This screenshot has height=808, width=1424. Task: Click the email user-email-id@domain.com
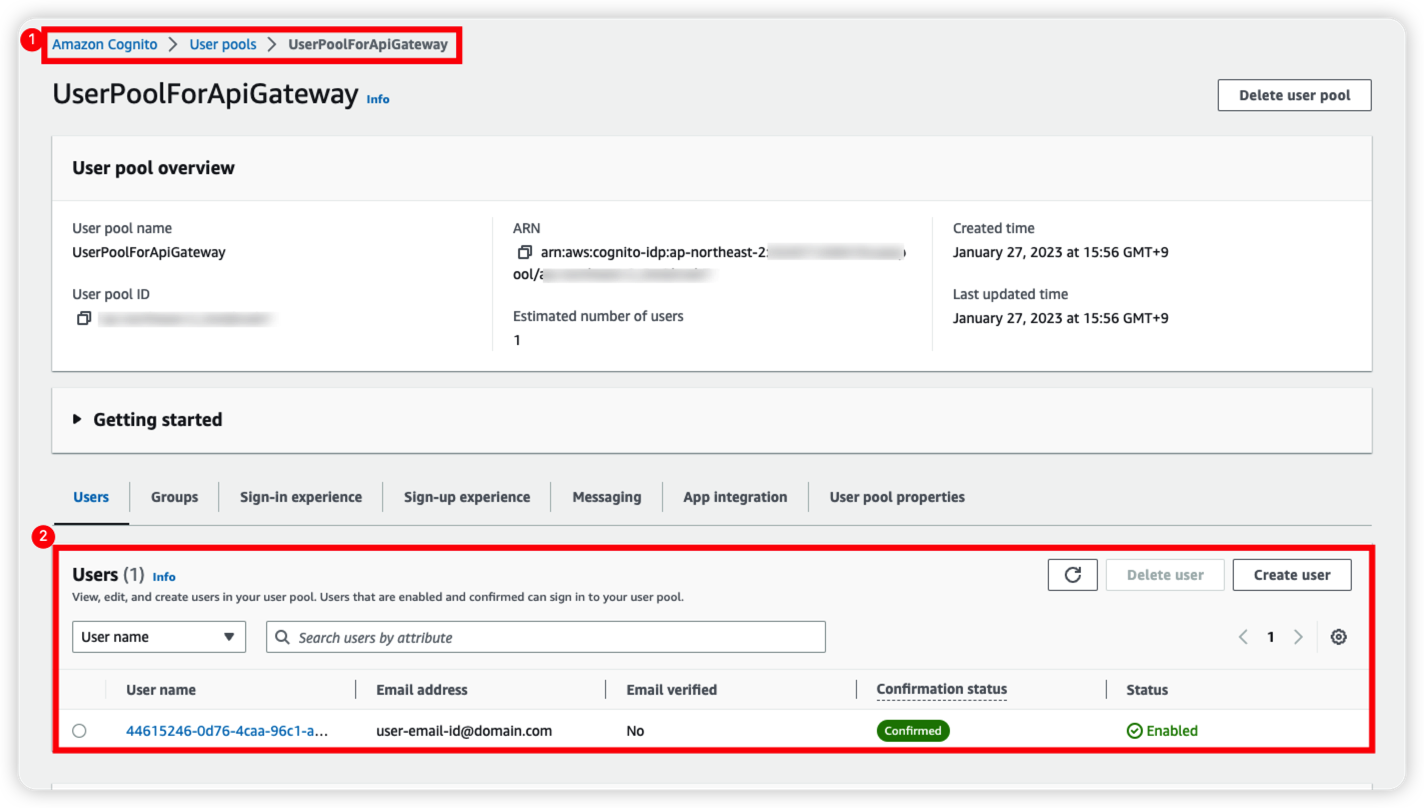464,731
